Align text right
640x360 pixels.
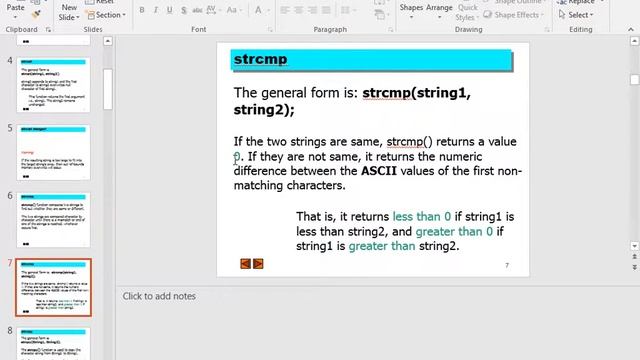(312, 10)
